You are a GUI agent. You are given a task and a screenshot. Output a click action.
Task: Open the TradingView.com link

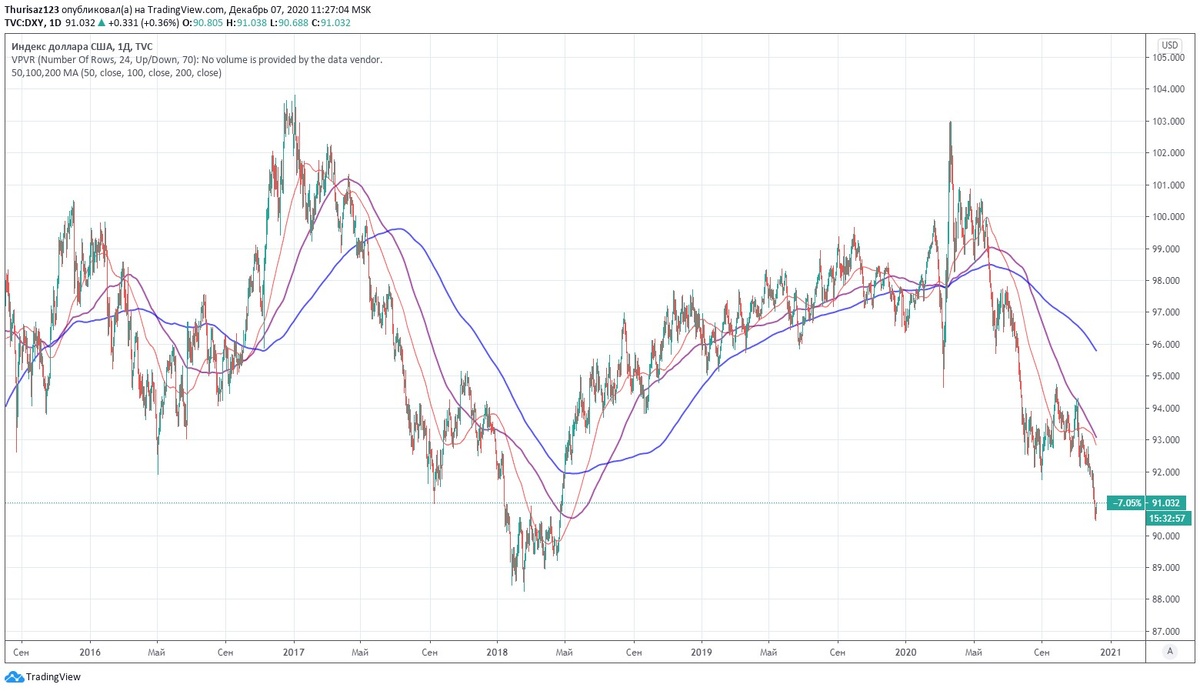click(x=185, y=7)
